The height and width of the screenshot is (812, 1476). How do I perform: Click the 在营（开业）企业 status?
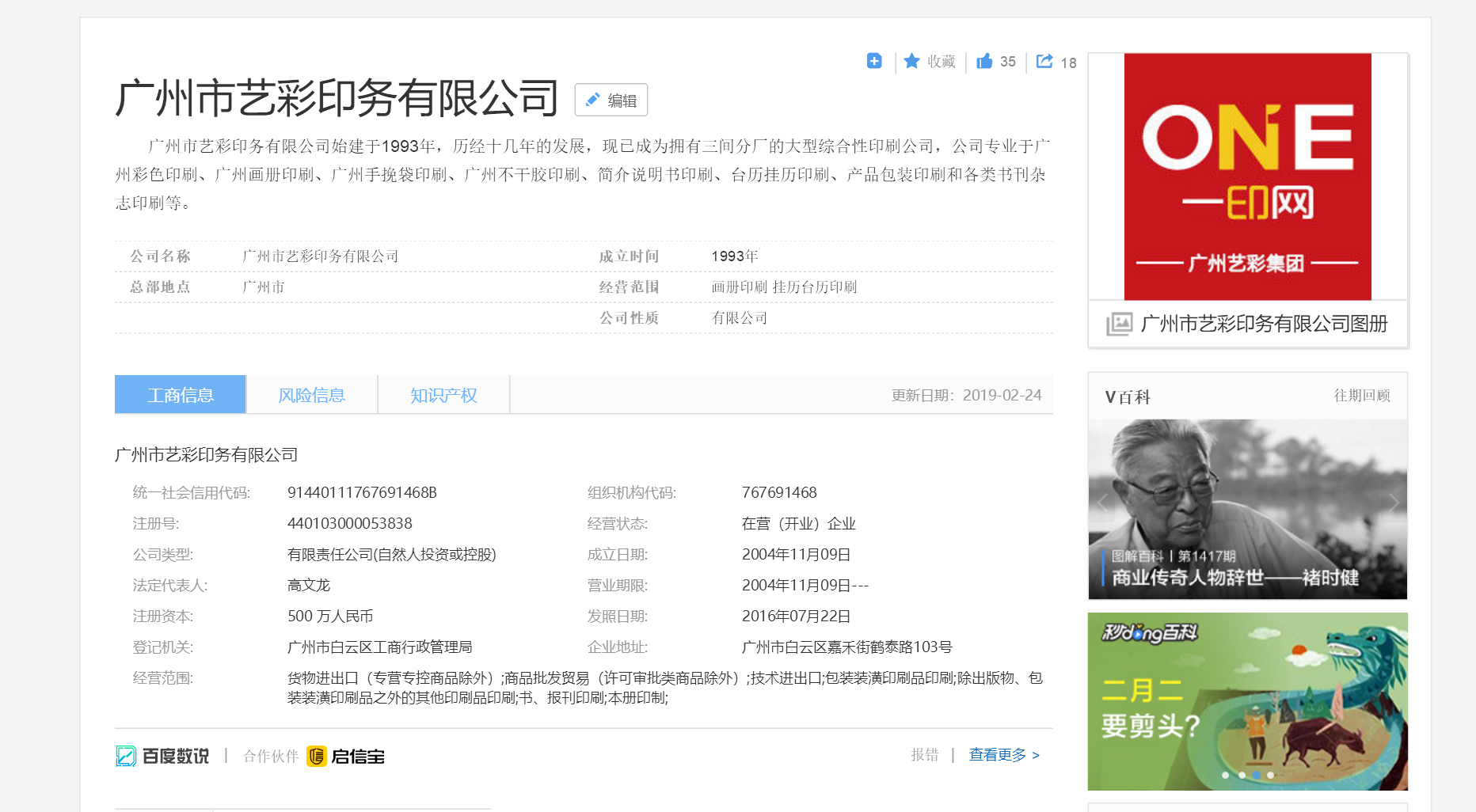pos(798,523)
